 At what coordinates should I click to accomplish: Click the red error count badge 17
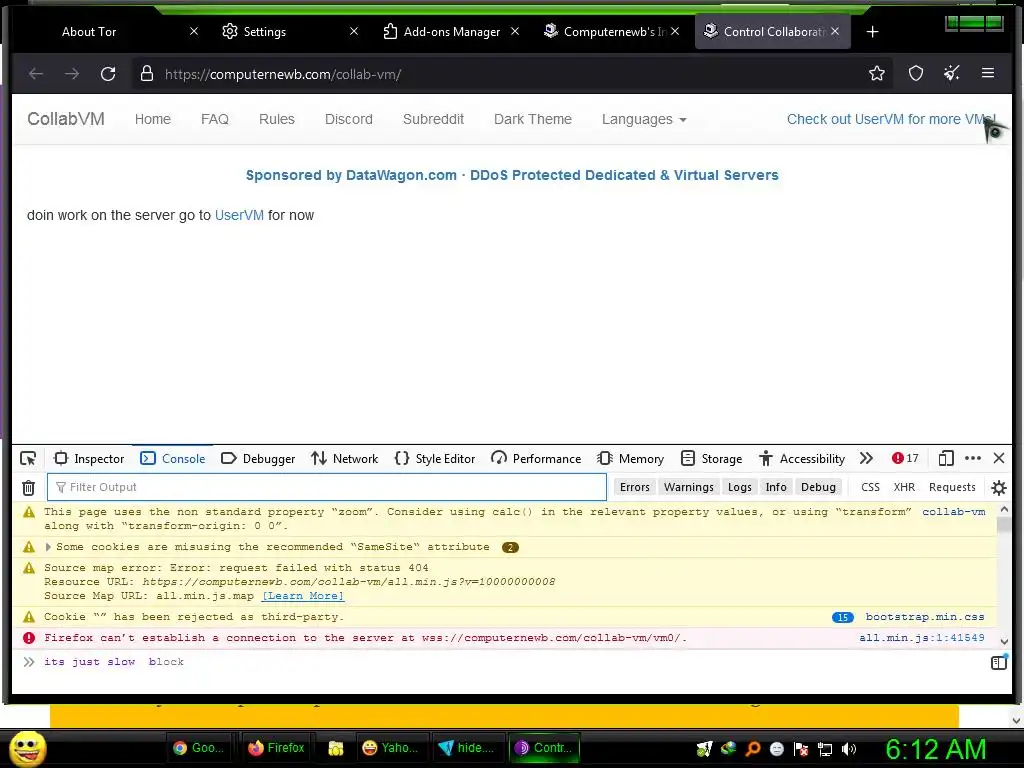pos(905,458)
